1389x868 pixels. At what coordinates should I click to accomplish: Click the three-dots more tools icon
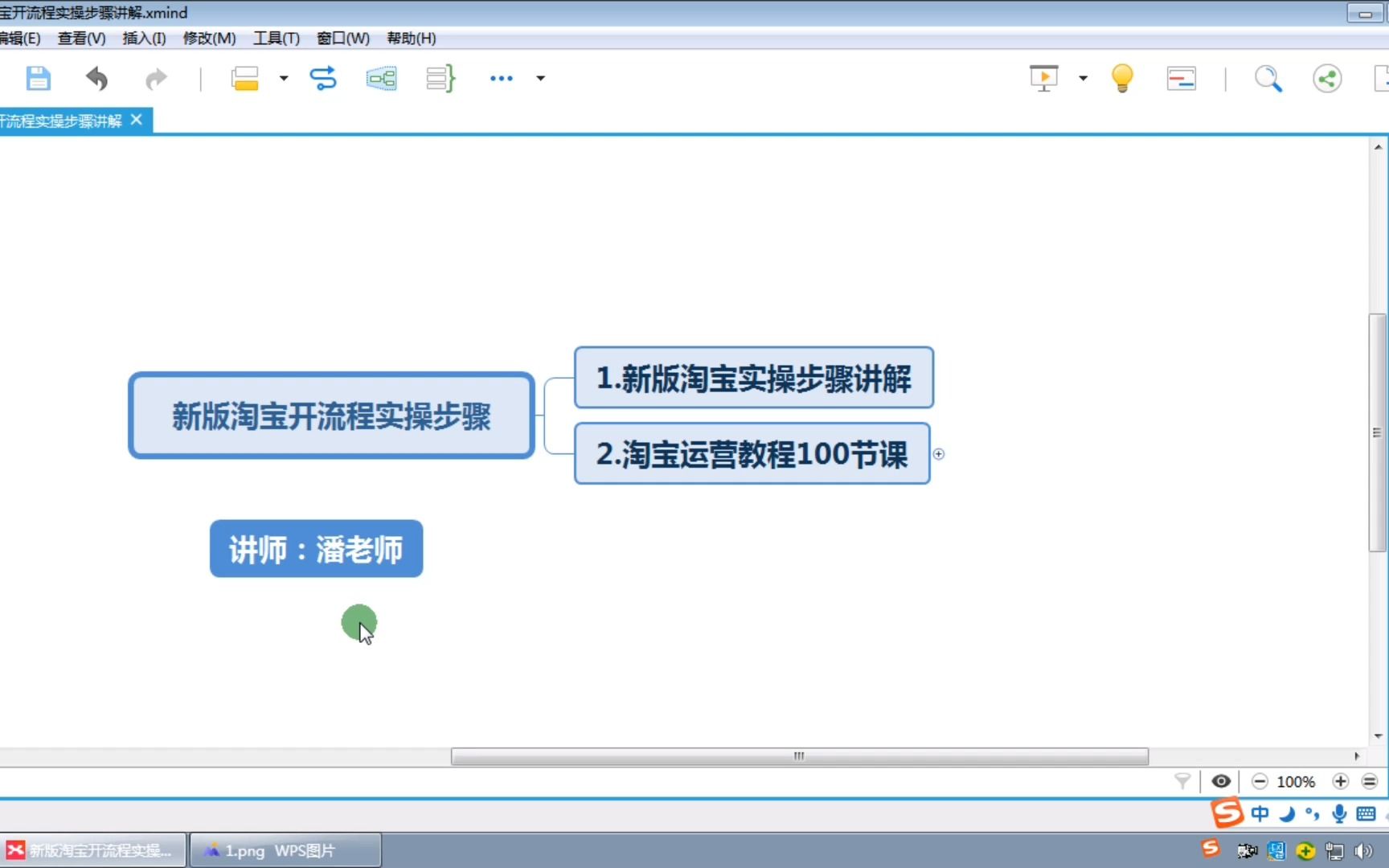click(x=502, y=79)
